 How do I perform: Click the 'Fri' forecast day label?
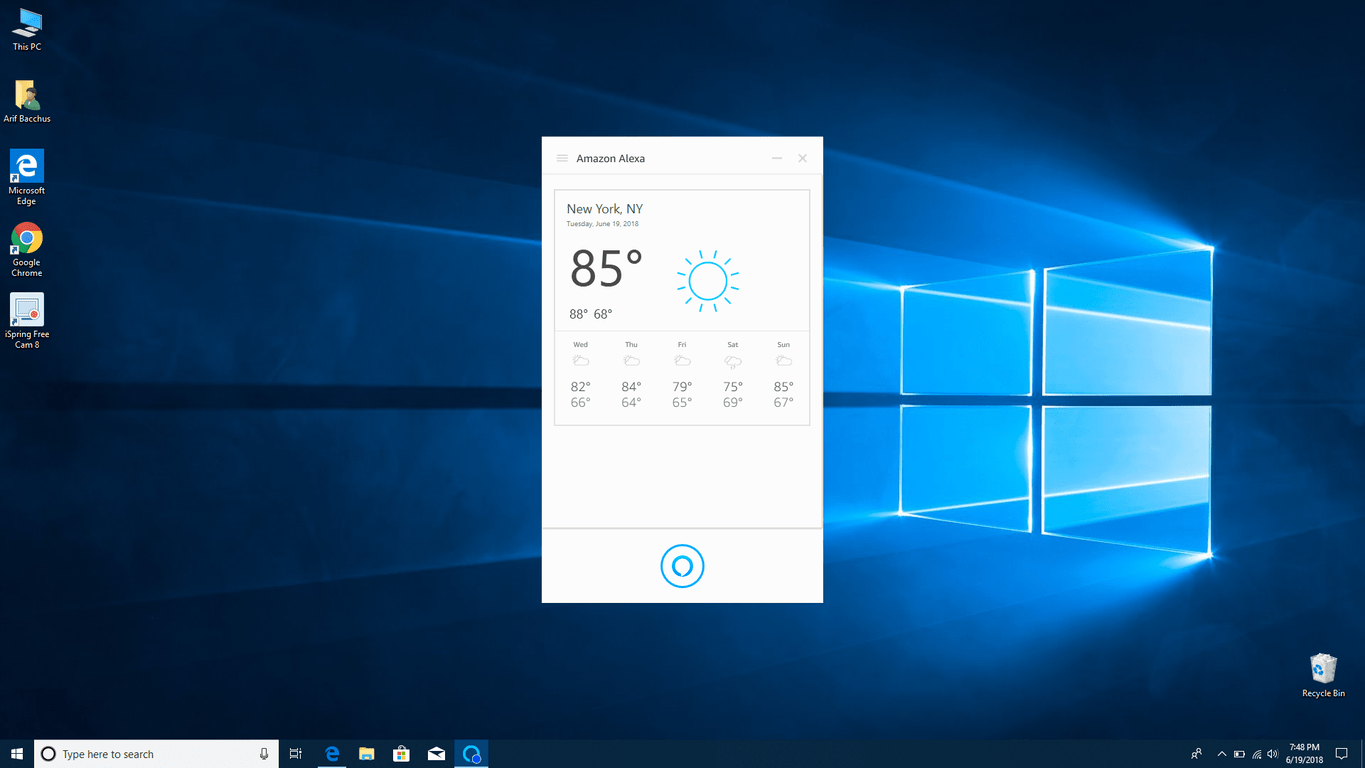[x=682, y=345]
